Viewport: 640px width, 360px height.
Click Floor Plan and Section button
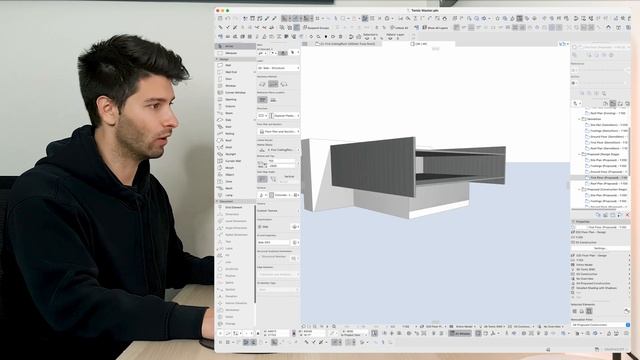[x=278, y=132]
